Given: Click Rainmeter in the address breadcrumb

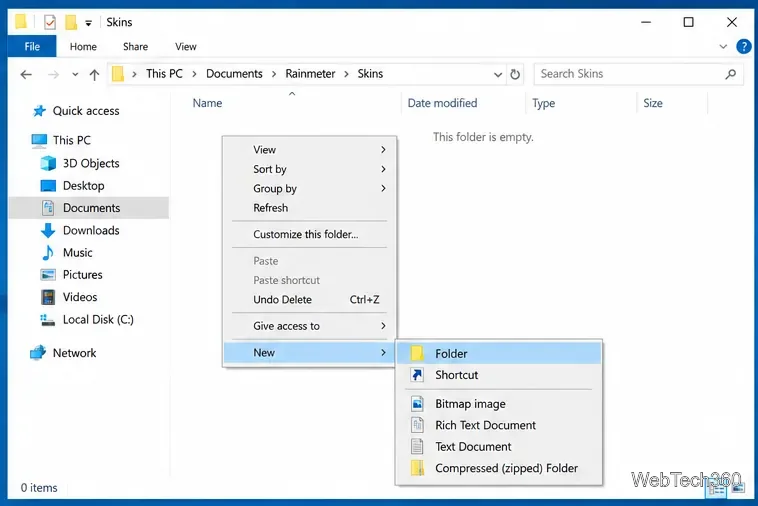Looking at the screenshot, I should click(x=310, y=73).
